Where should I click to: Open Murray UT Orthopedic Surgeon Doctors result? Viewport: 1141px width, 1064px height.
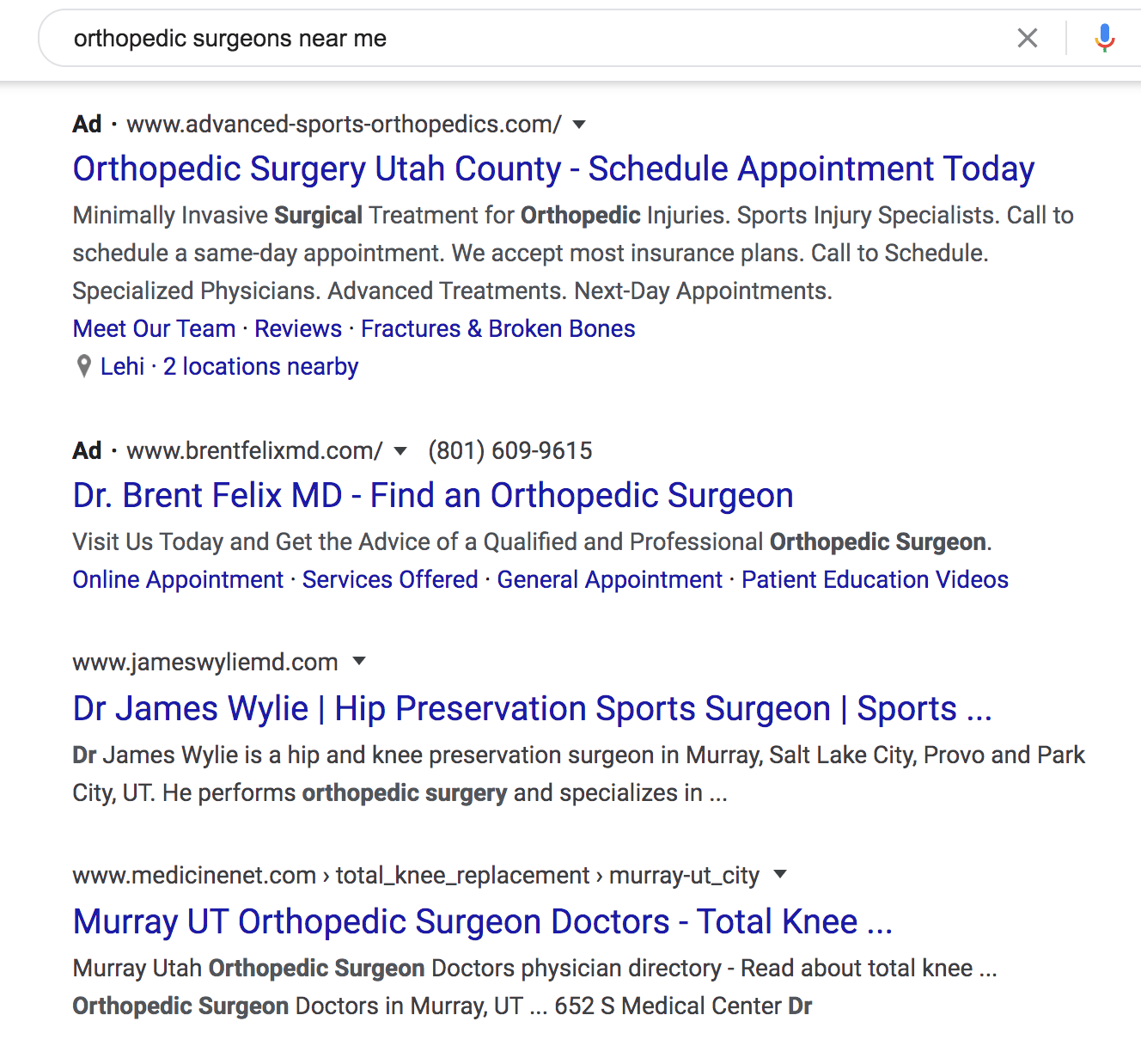[x=483, y=922]
